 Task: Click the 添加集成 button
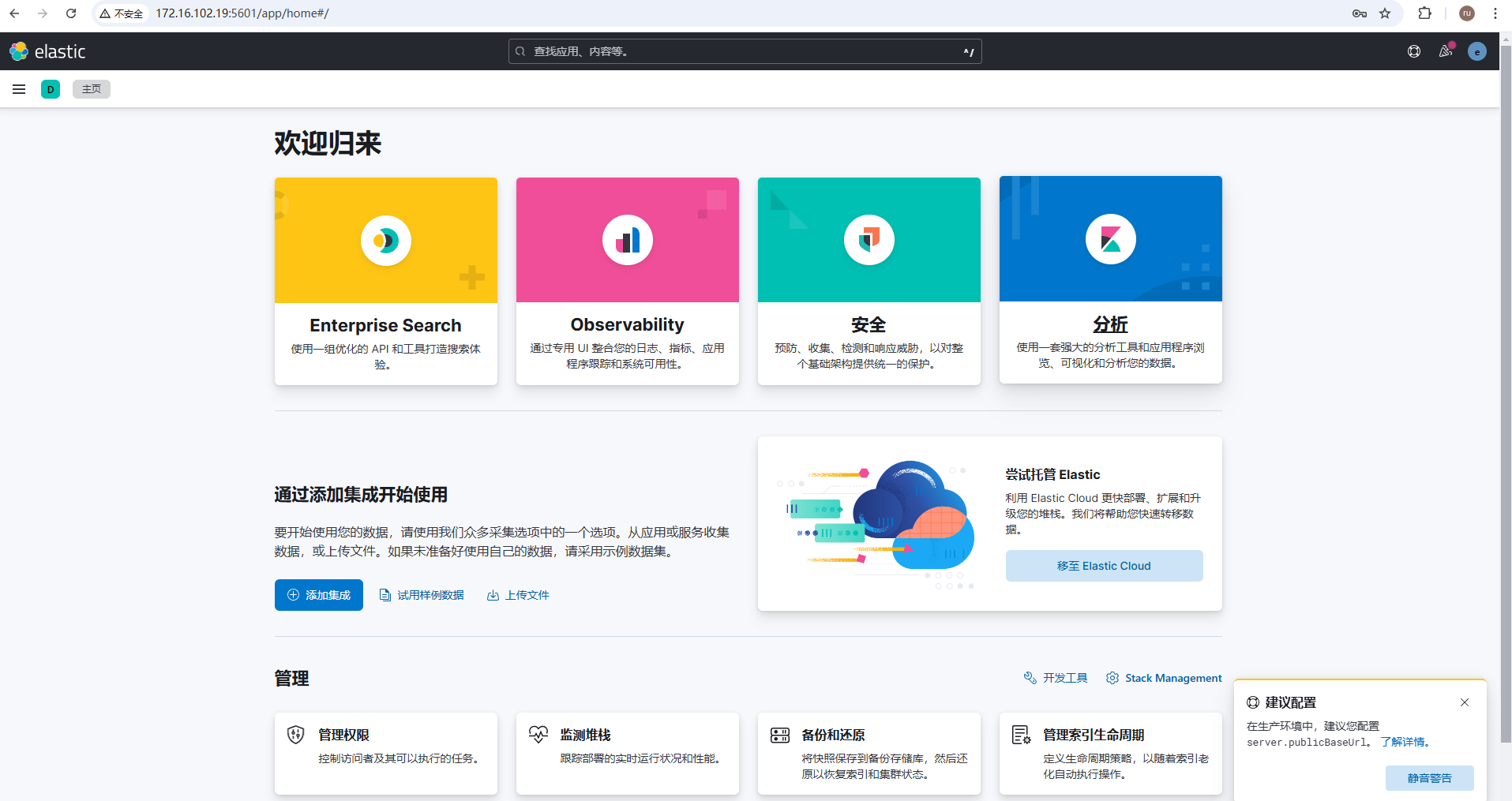coord(319,595)
